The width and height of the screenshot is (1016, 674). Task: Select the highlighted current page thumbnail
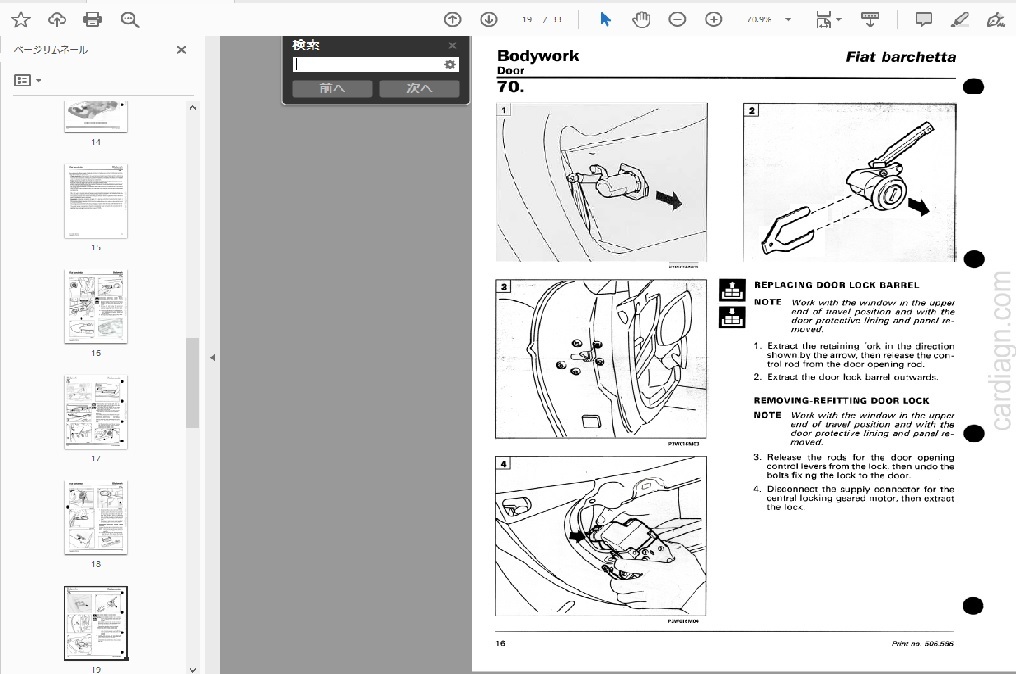coord(96,623)
